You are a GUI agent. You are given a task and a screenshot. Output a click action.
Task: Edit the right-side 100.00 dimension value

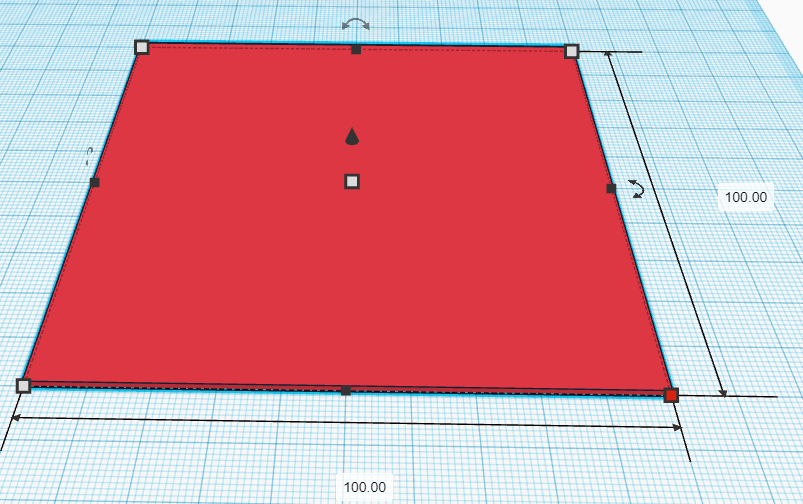point(746,197)
